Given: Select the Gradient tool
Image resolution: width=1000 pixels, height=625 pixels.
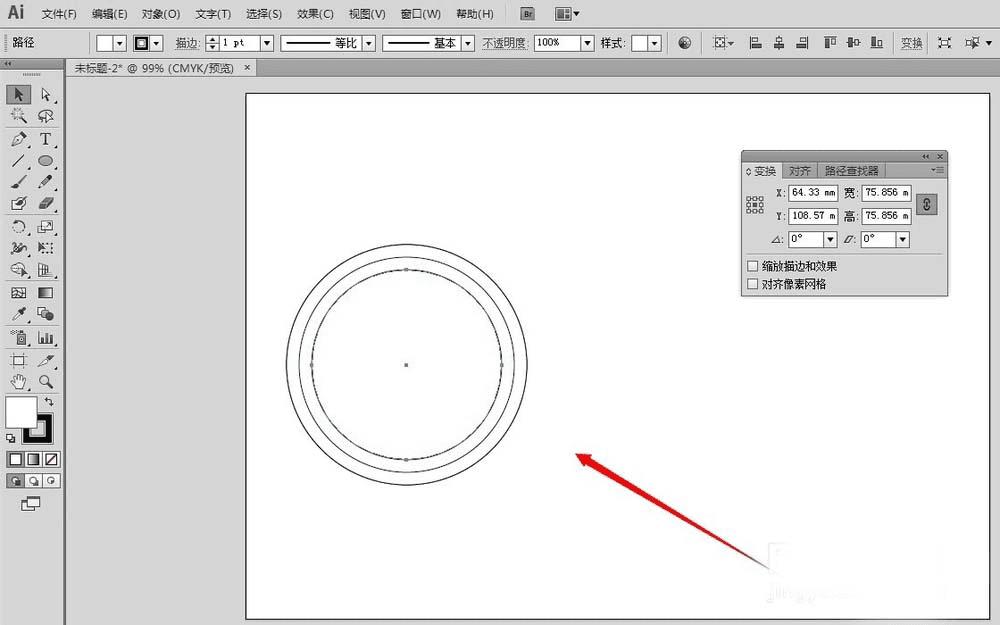Looking at the screenshot, I should point(45,293).
